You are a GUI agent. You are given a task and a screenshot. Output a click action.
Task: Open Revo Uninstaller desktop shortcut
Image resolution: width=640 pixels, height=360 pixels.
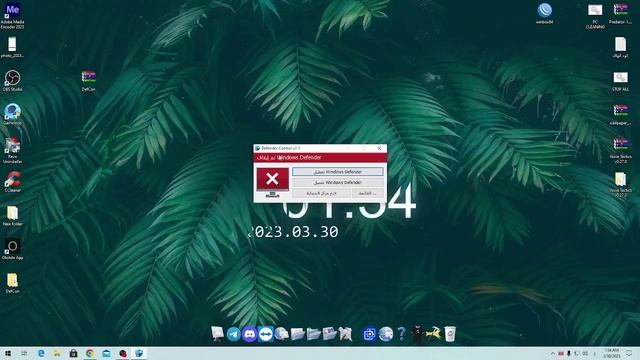pos(12,150)
